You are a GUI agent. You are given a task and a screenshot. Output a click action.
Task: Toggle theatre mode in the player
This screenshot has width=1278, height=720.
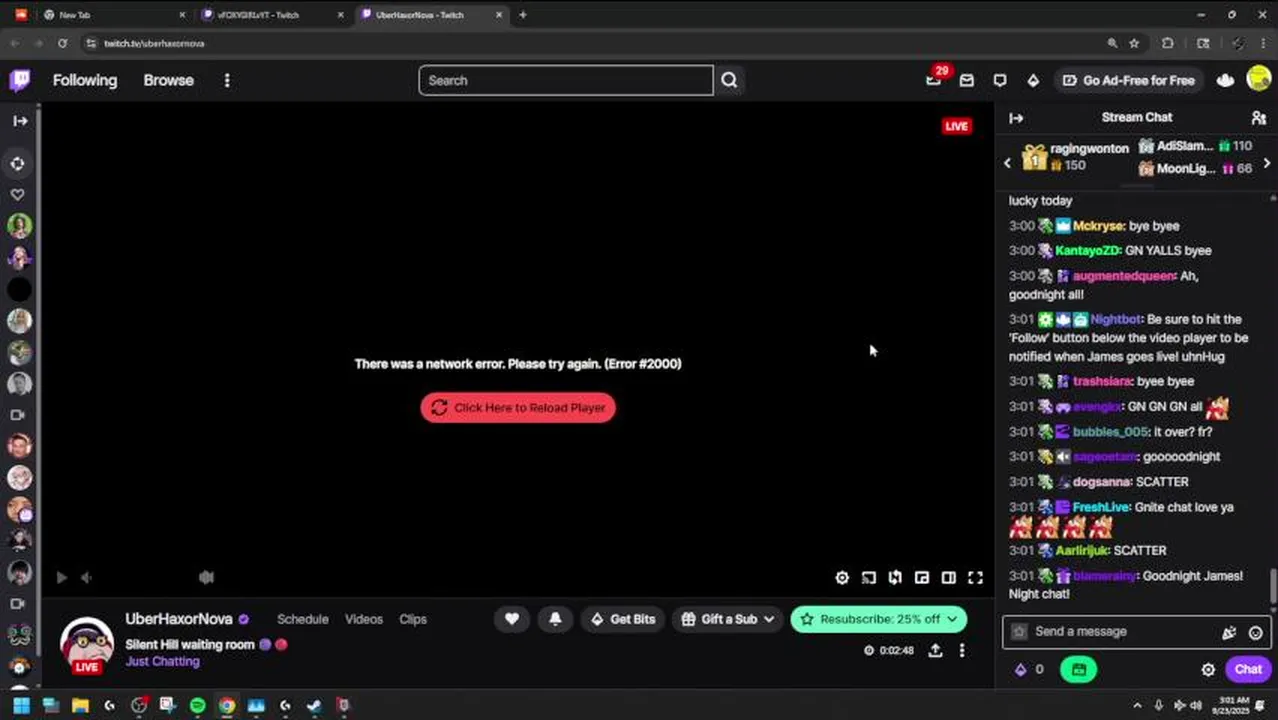948,577
